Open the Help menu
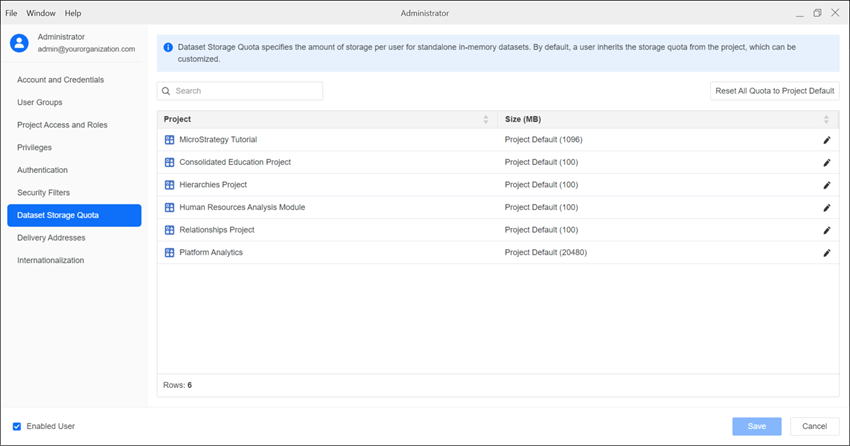The image size is (850, 446). 73,13
